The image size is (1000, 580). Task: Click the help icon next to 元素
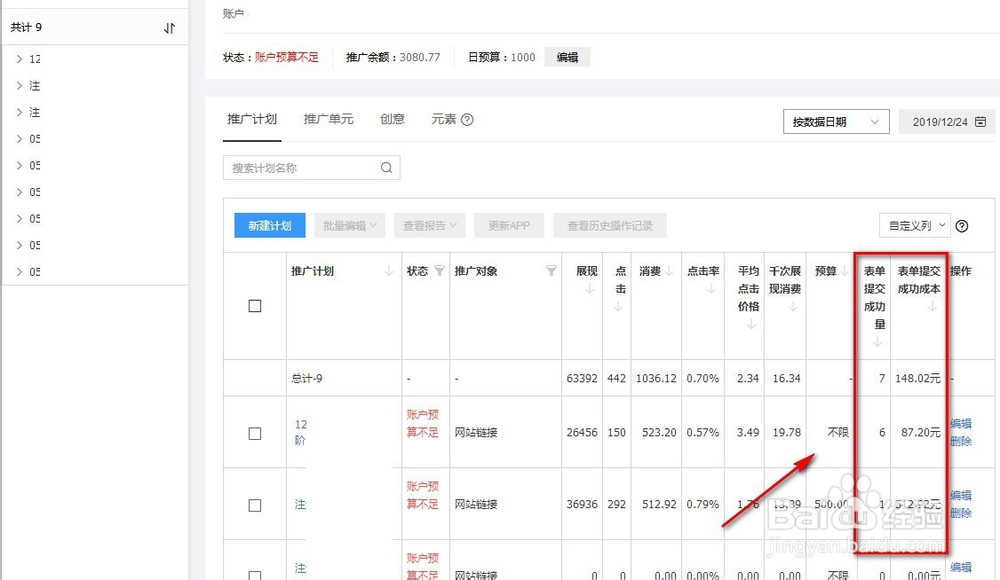click(x=467, y=119)
